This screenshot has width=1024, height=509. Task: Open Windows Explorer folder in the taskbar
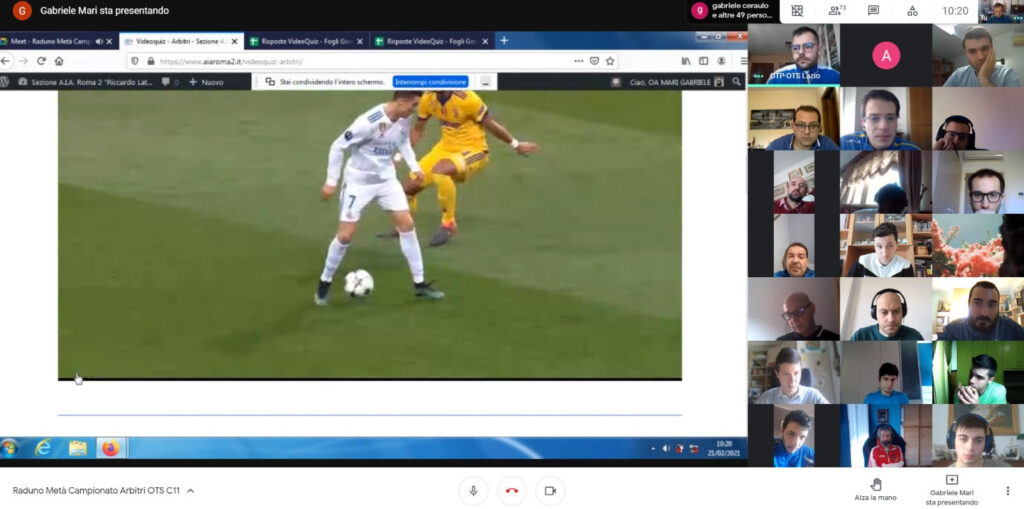(x=78, y=448)
